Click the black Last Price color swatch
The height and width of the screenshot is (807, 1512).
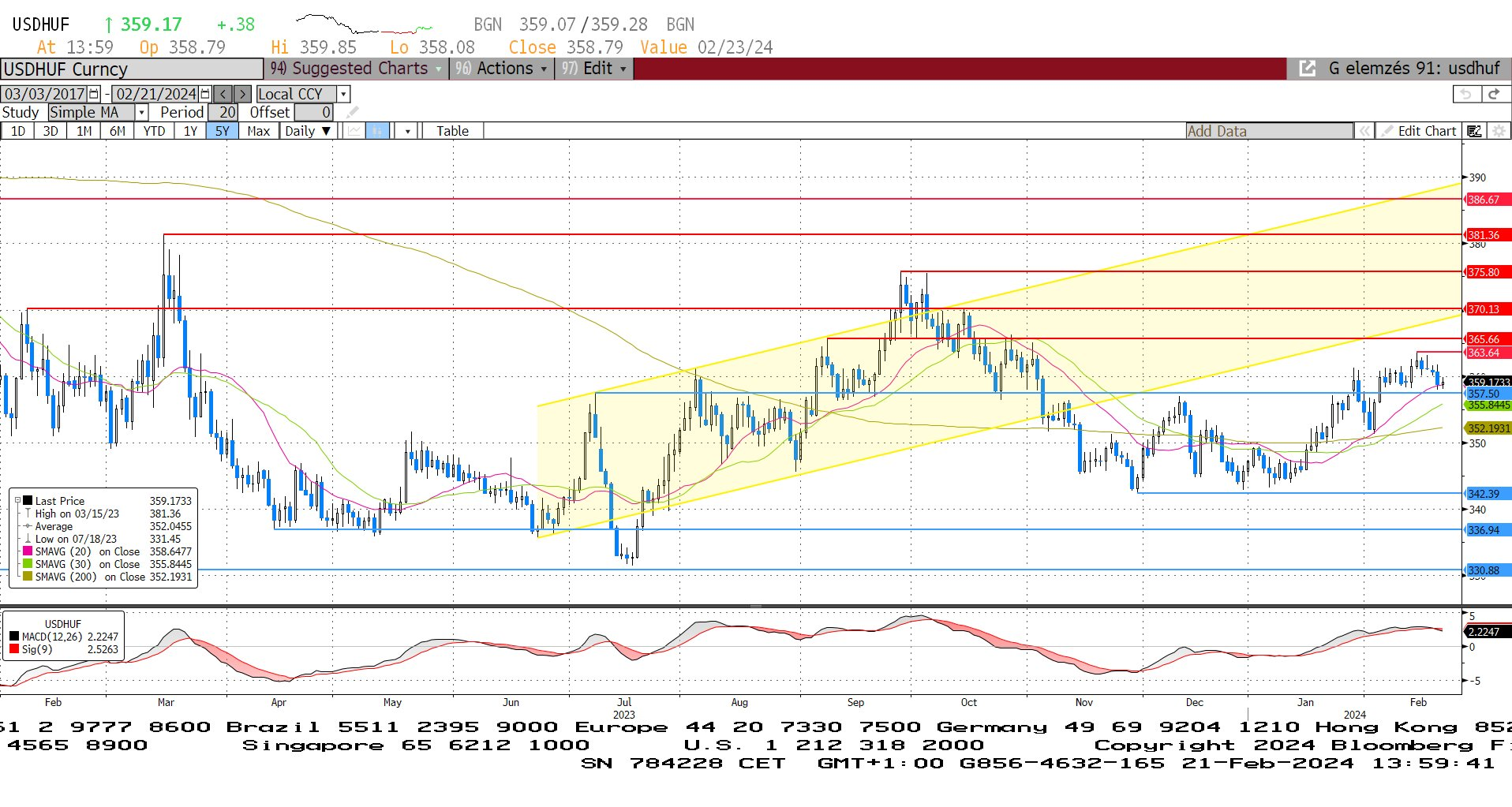[x=28, y=500]
